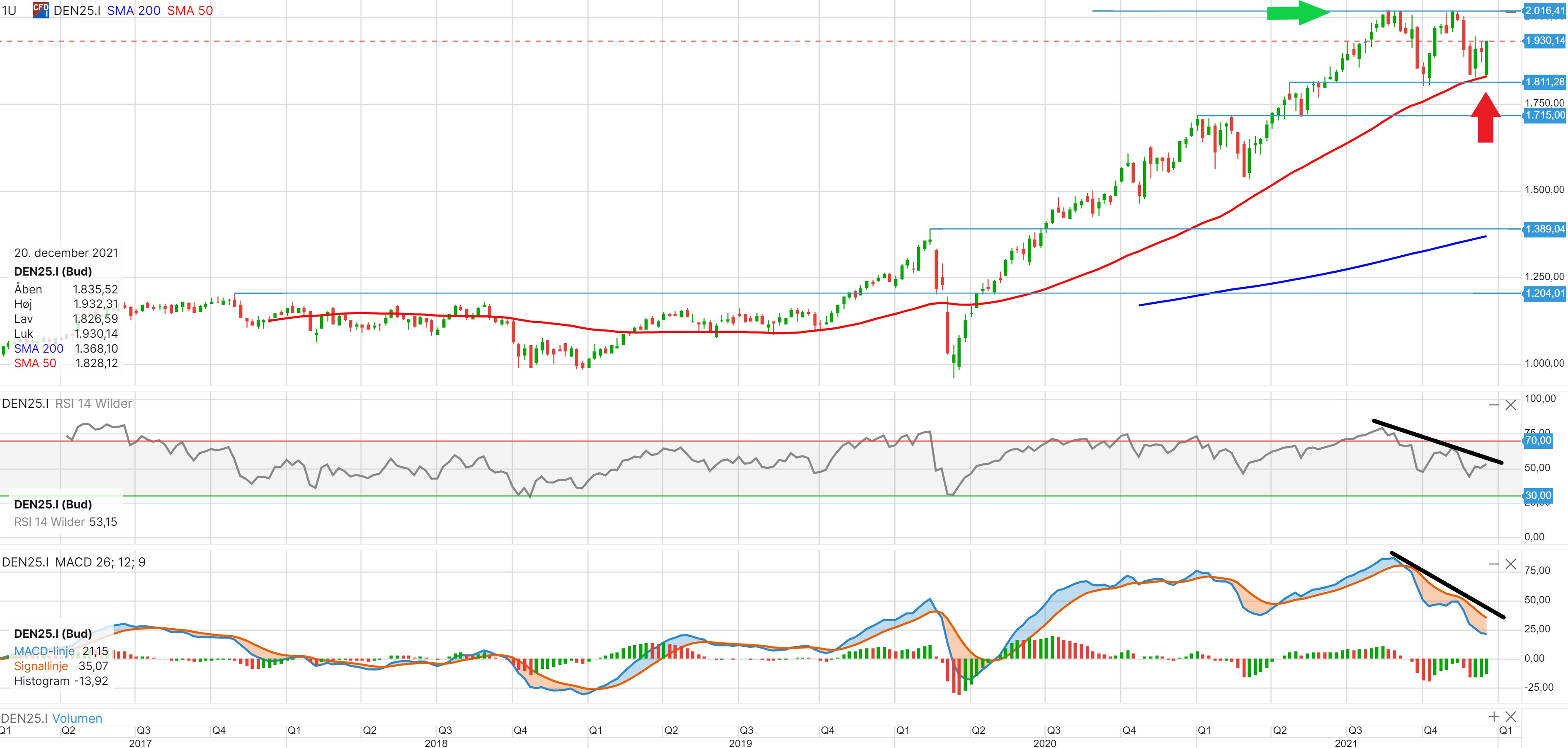Click the 1.750,00 value on price axis
Image resolution: width=1568 pixels, height=748 pixels.
tap(1544, 103)
